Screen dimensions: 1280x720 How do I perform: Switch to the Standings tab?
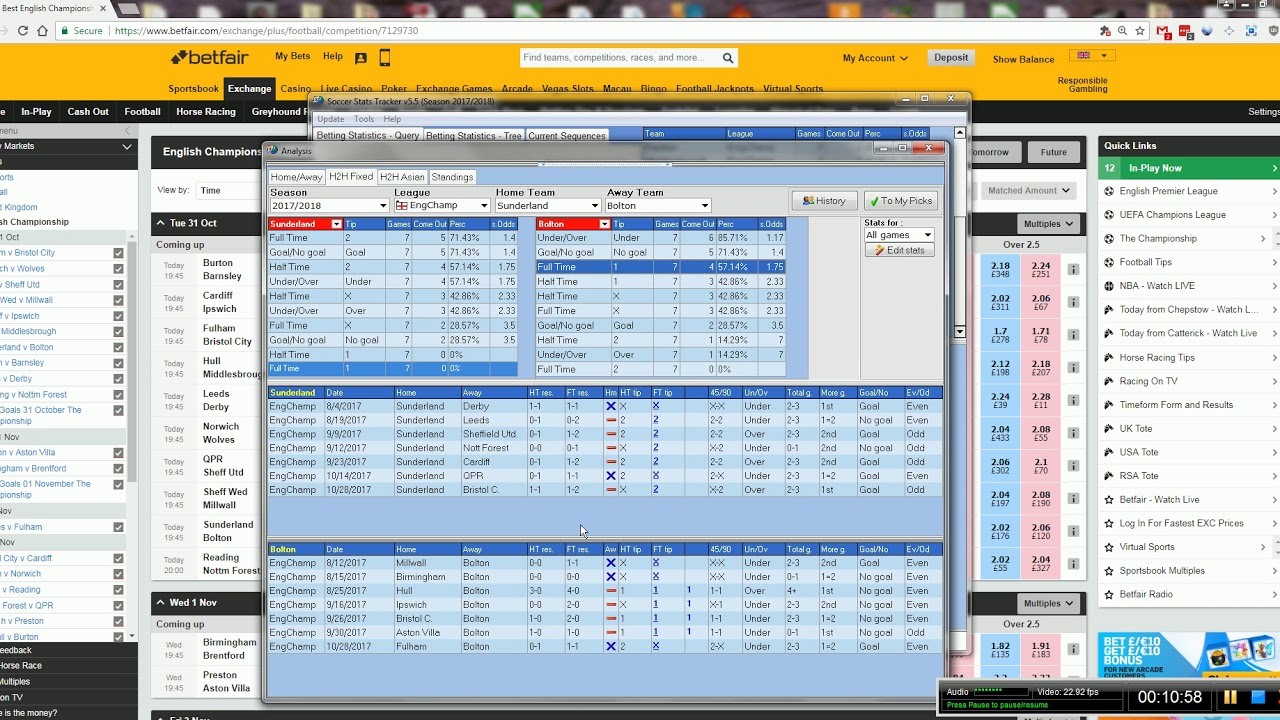click(x=452, y=177)
